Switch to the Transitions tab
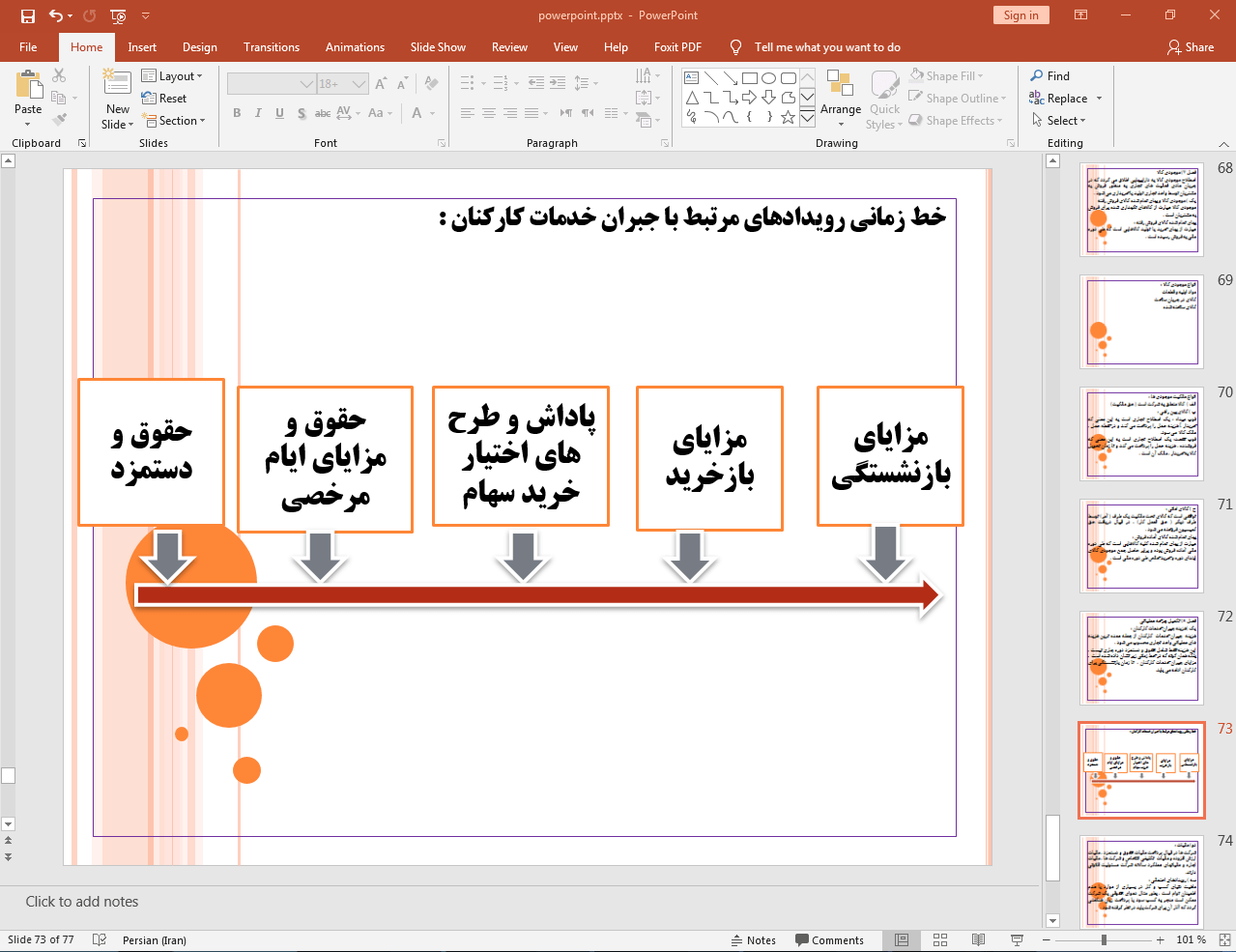Viewport: 1236px width, 952px height. click(272, 47)
